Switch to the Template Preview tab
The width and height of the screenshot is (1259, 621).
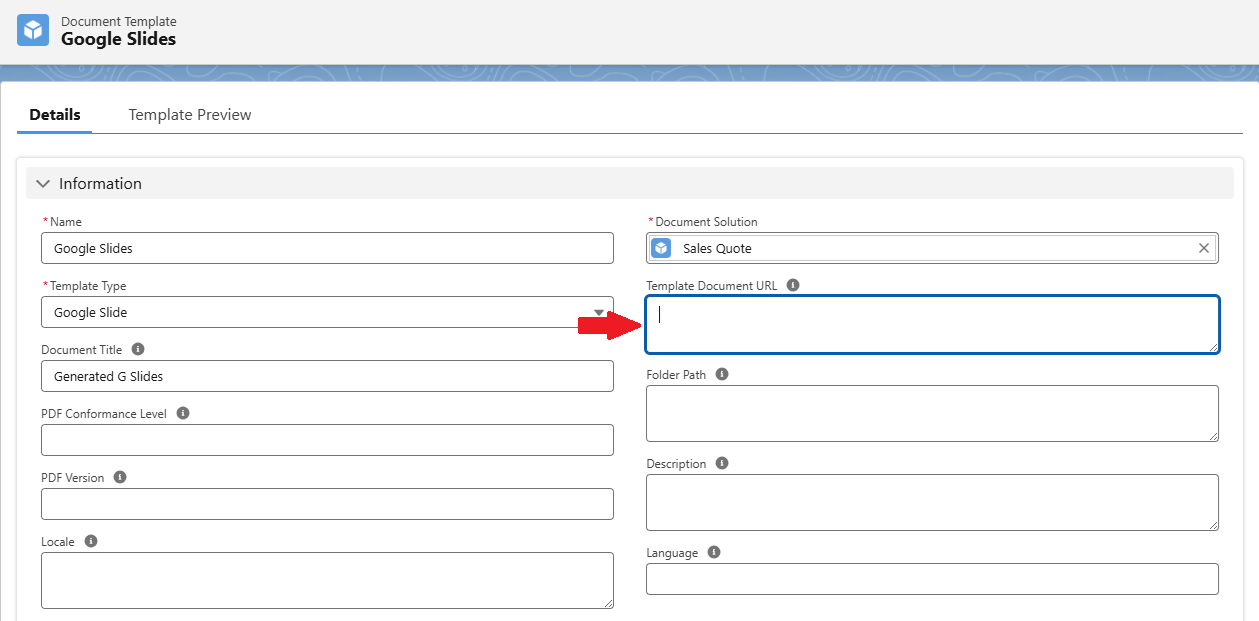[190, 115]
